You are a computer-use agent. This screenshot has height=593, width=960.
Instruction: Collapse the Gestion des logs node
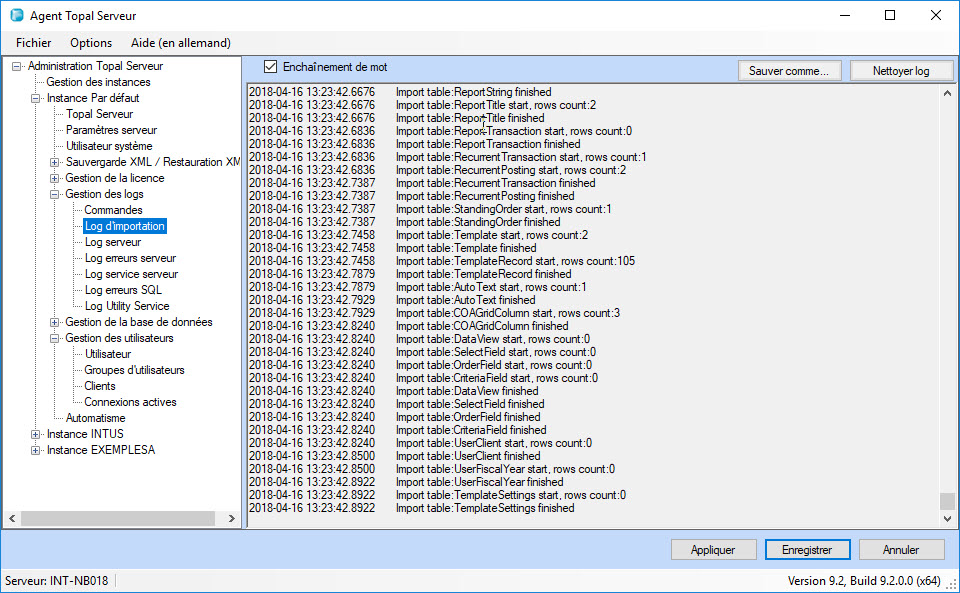pos(55,195)
